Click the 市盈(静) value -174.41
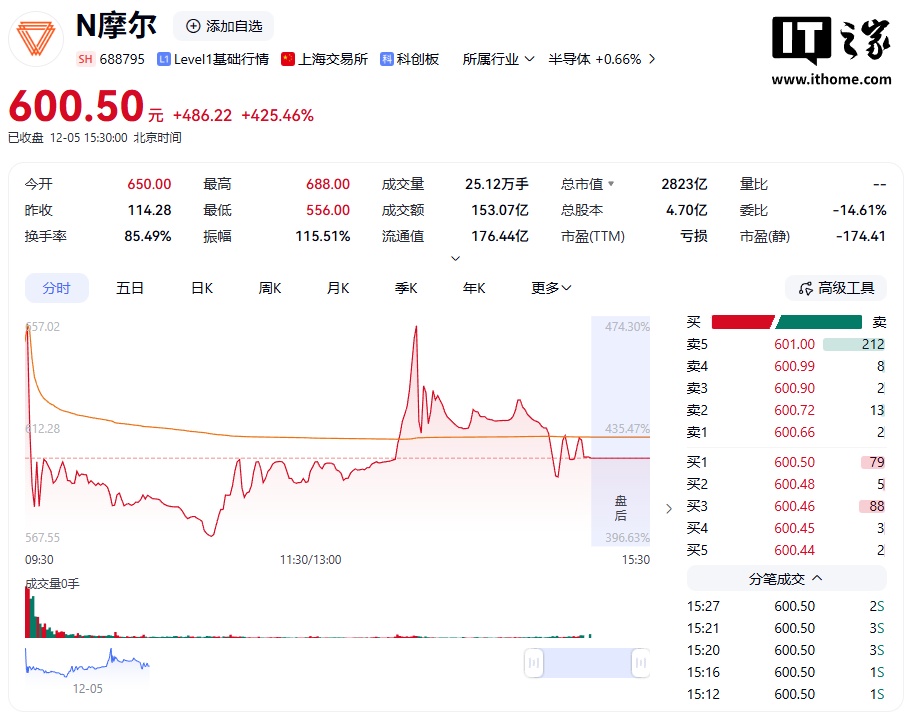Screen dimensions: 906x716 coord(860,236)
